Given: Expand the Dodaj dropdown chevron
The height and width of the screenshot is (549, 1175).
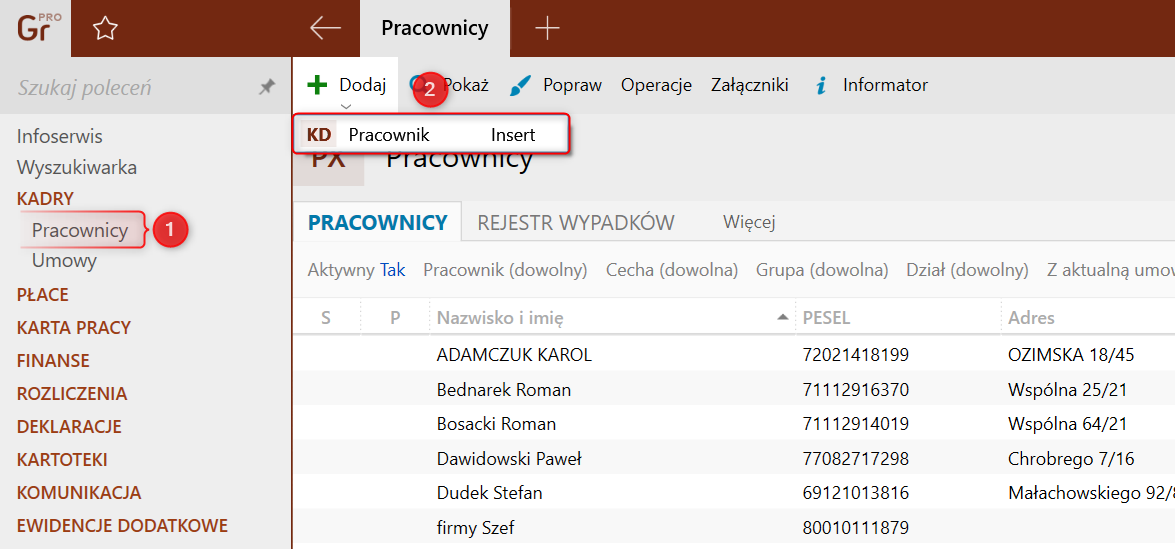Looking at the screenshot, I should click(x=345, y=106).
